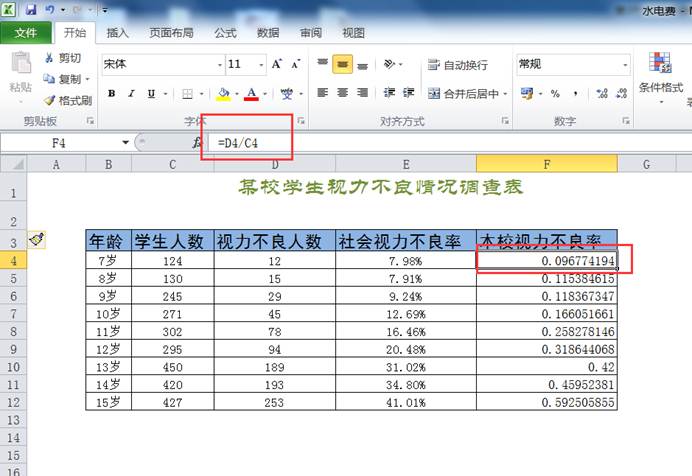Click the File (文件) button
Screen dimensions: 692x476
25,33
